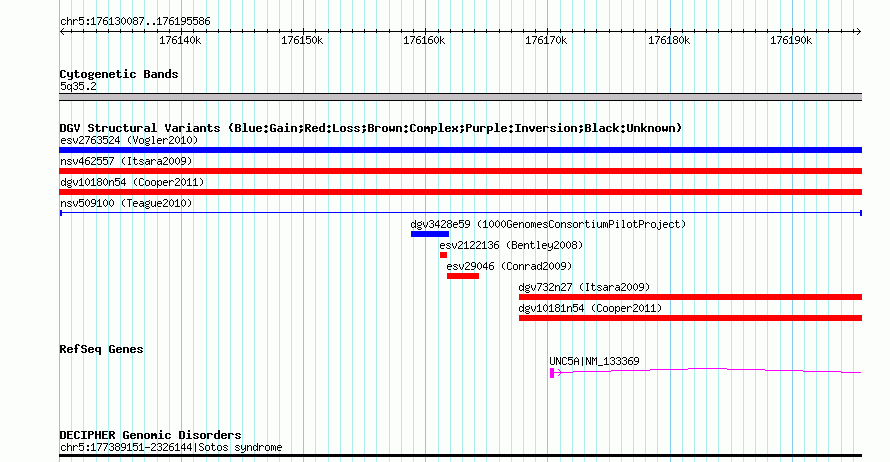Click the Cytogenetic Bands track title
The image size is (890, 462).
(119, 74)
